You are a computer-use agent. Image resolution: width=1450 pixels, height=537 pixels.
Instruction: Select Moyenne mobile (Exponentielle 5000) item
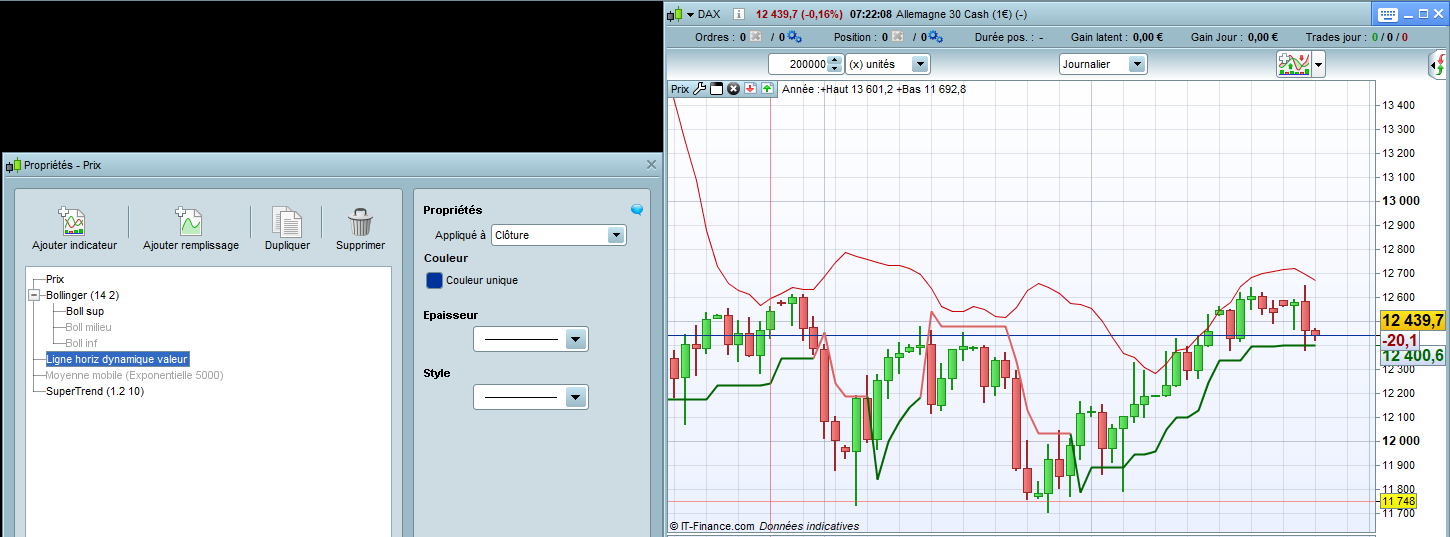(135, 375)
